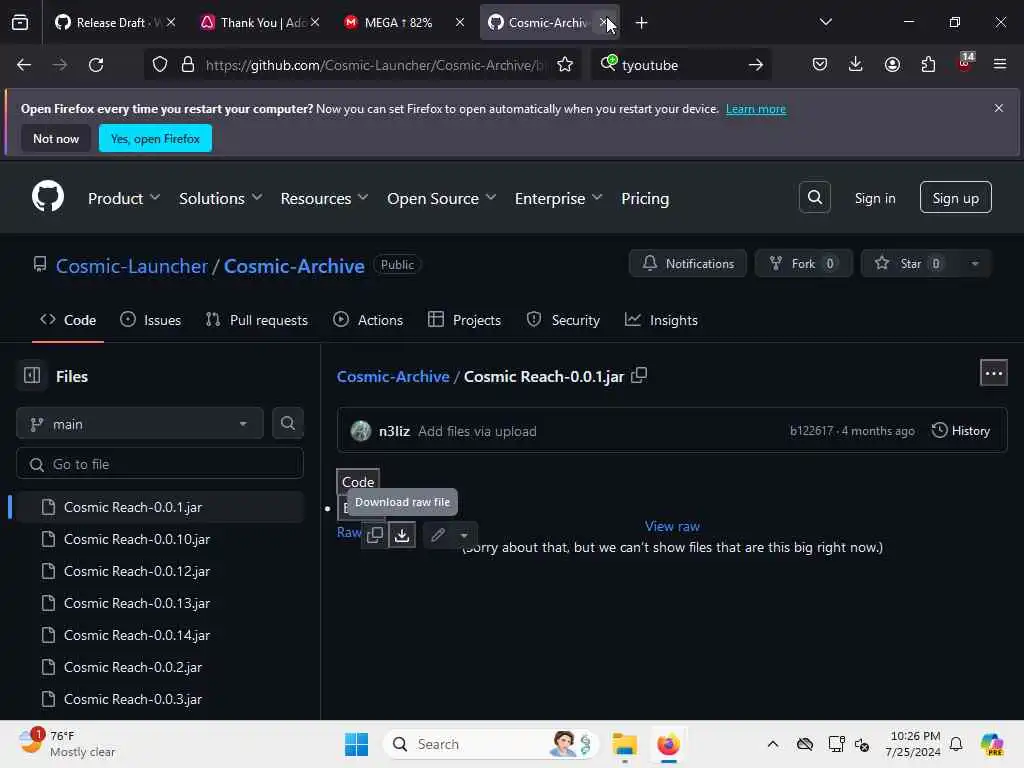Collapse the Files side panel icon
This screenshot has width=1024, height=768.
point(32,376)
